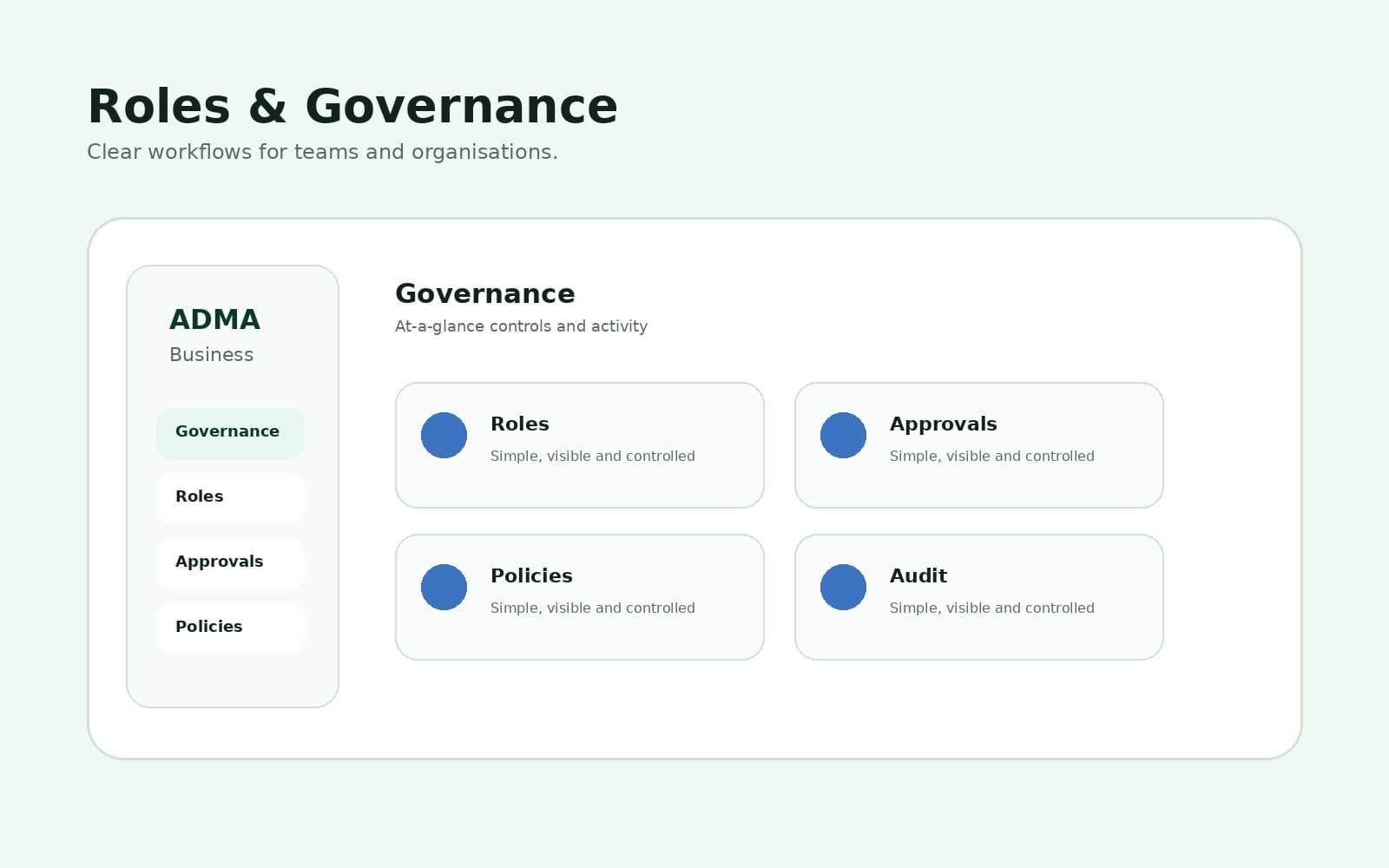Select Governance in the sidebar
Viewport: 1389px width, 868px height.
point(230,433)
